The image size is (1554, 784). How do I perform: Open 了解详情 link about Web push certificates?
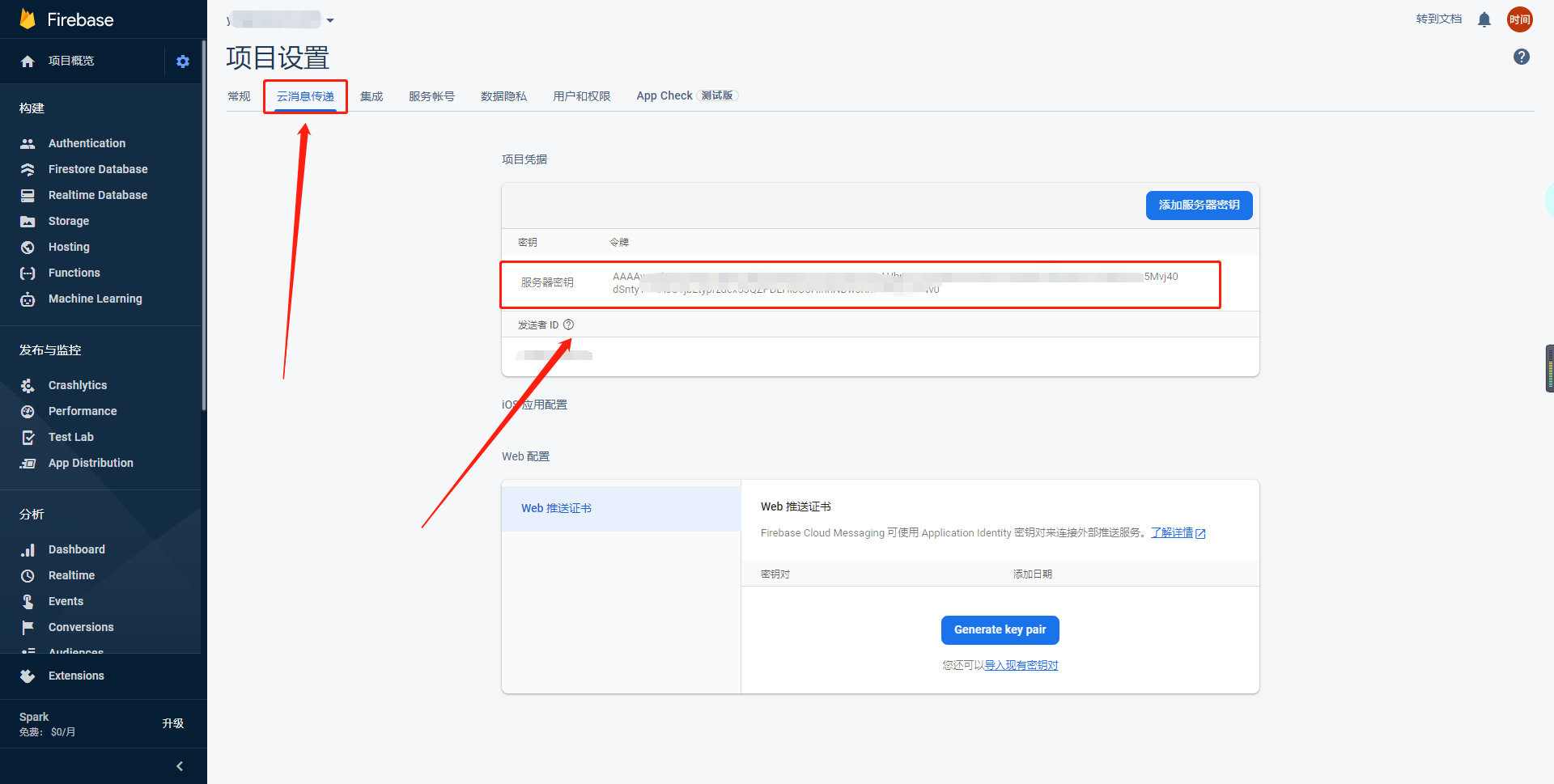1173,532
